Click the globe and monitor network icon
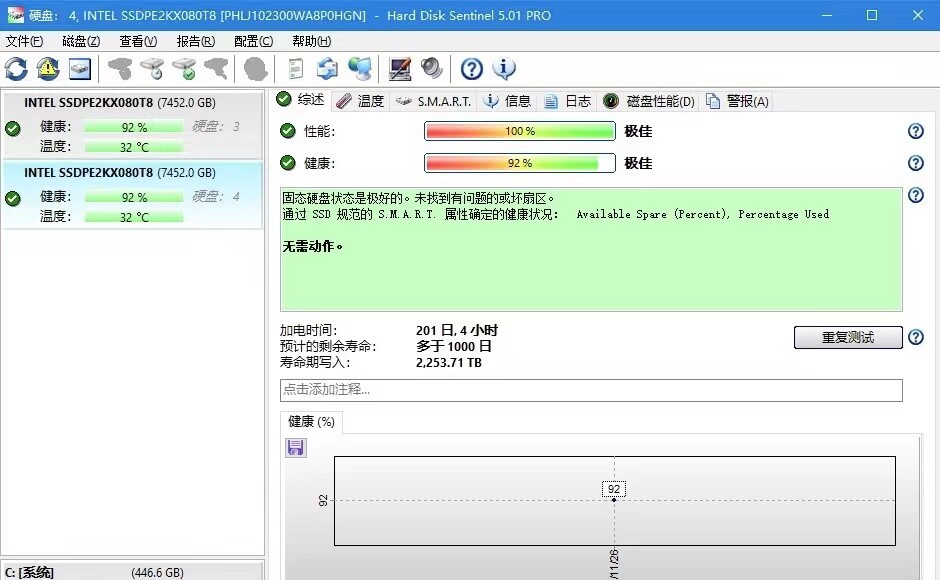Viewport: 940px width, 580px height. (360, 69)
